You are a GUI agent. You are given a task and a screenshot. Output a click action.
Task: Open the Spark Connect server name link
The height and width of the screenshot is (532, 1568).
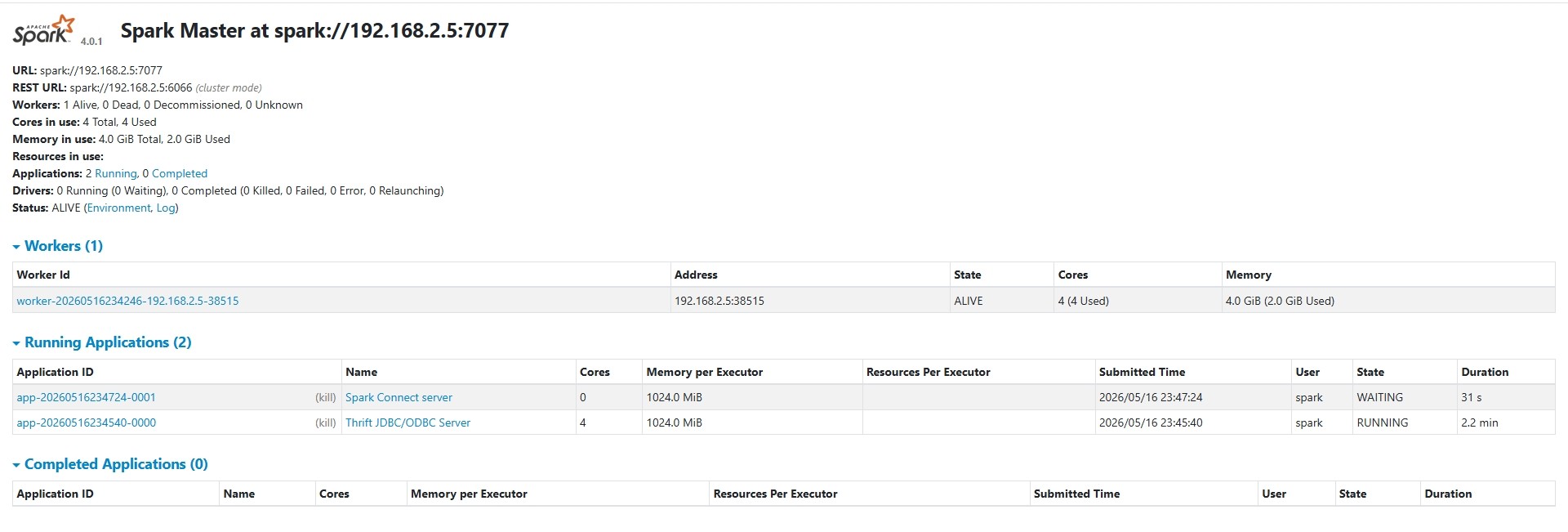(399, 397)
